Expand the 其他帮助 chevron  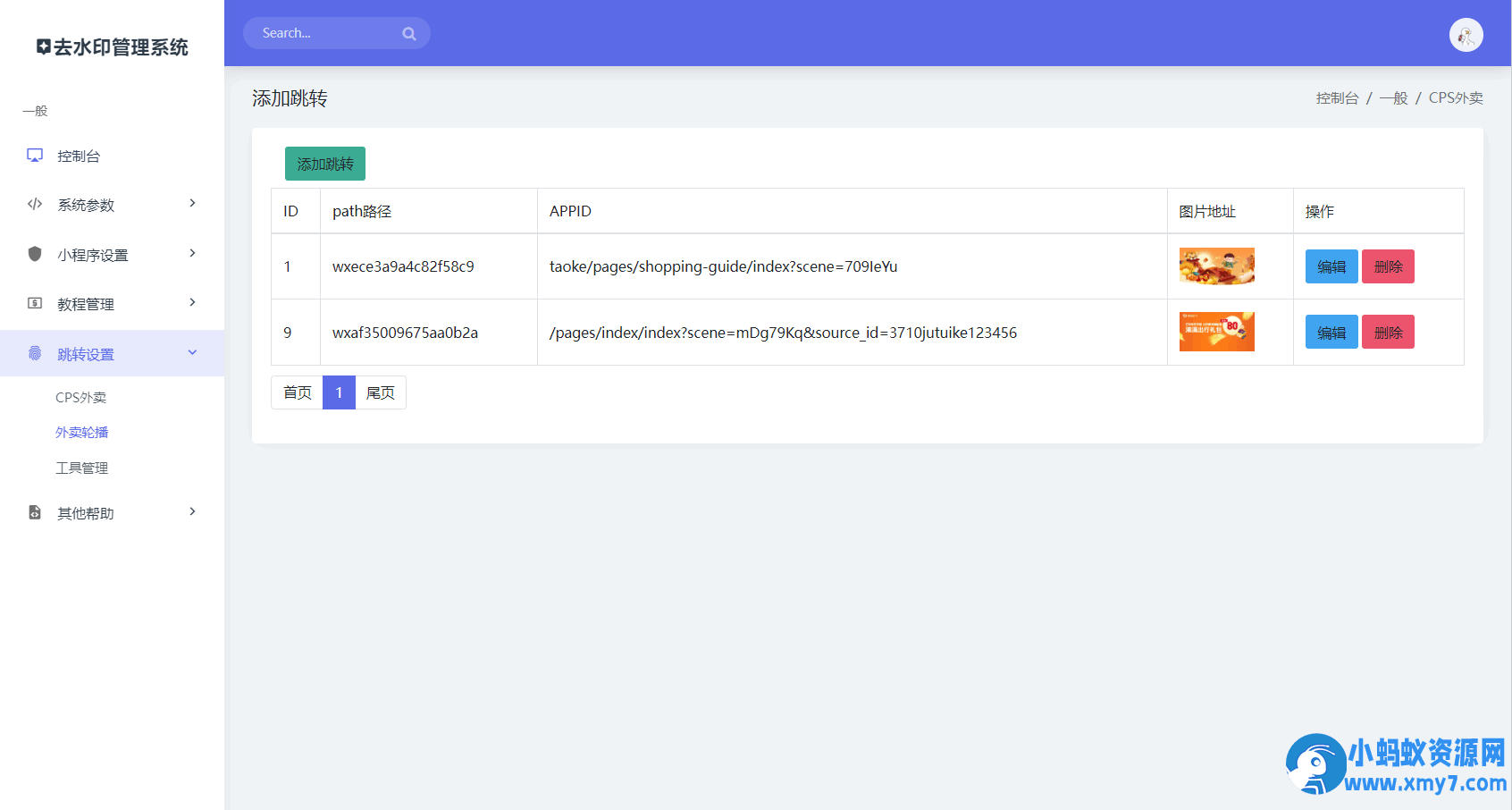[192, 512]
